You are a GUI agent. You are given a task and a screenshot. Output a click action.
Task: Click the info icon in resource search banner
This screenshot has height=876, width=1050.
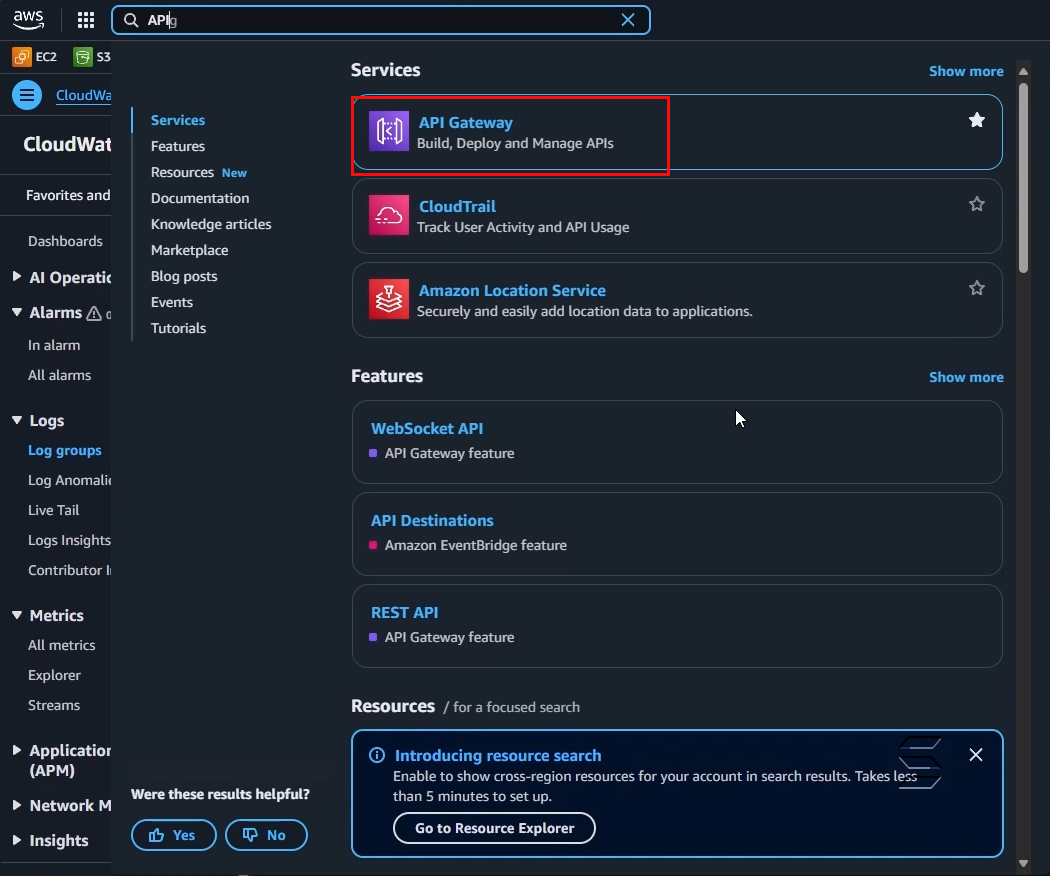[x=377, y=755]
